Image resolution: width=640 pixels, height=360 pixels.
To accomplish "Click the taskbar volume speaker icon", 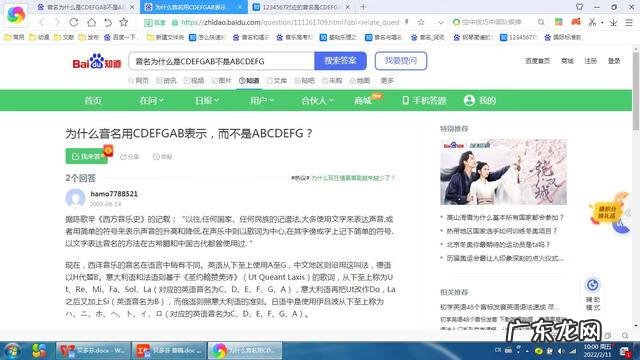I will click(561, 351).
